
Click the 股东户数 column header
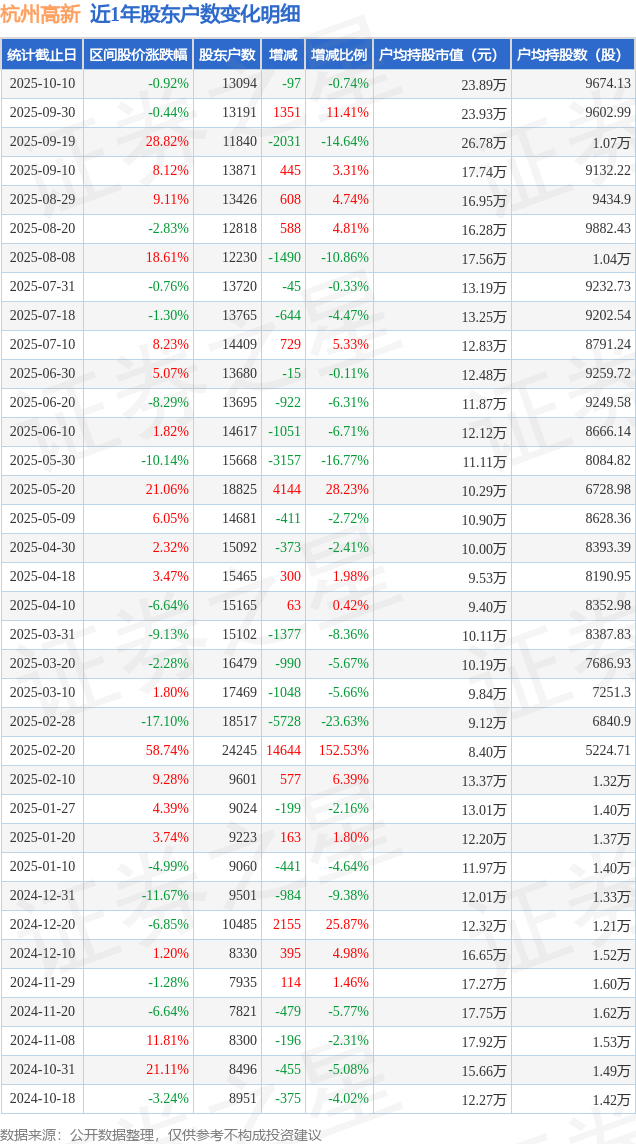(x=227, y=55)
